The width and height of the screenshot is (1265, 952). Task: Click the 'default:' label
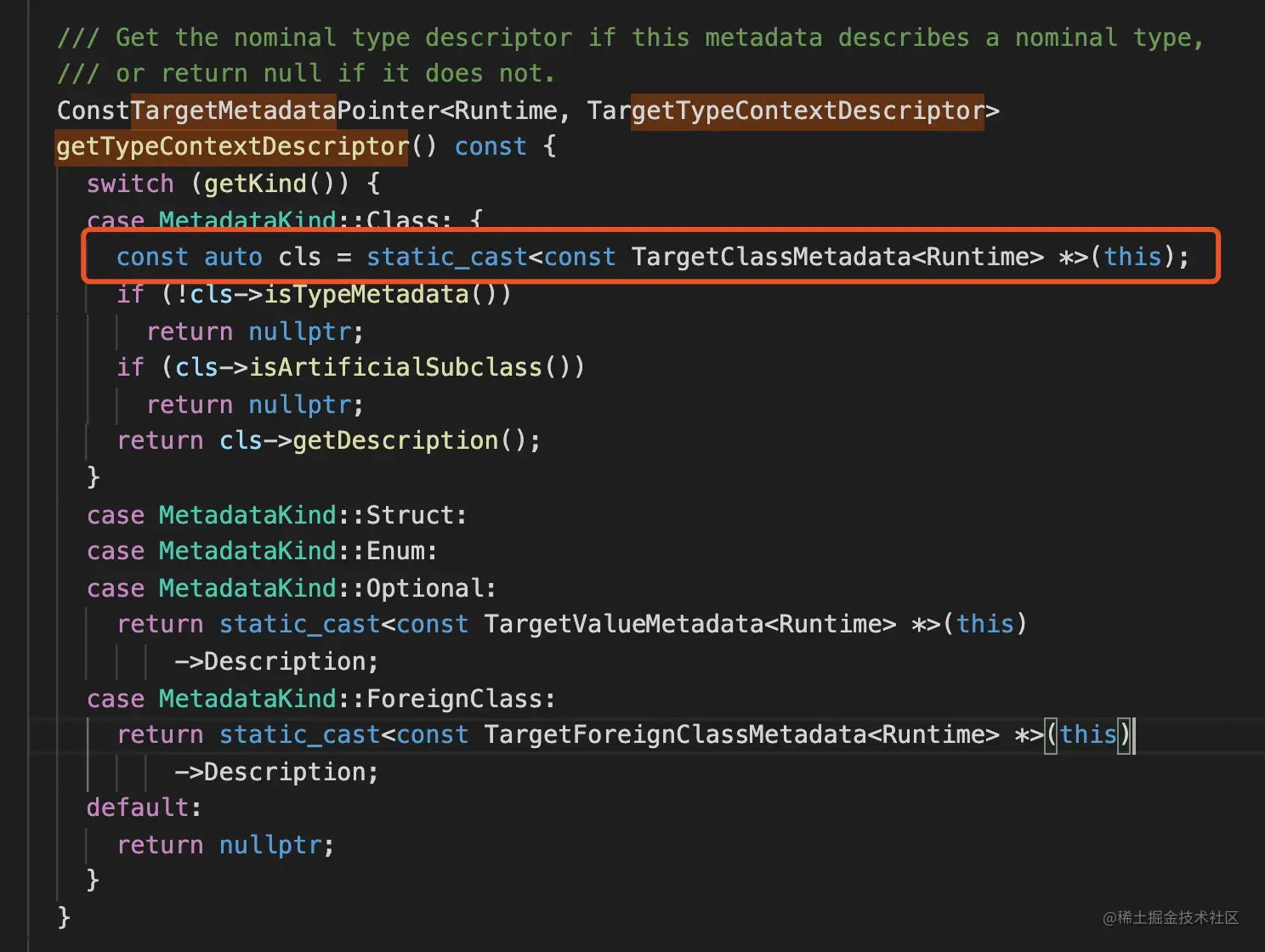(x=144, y=807)
